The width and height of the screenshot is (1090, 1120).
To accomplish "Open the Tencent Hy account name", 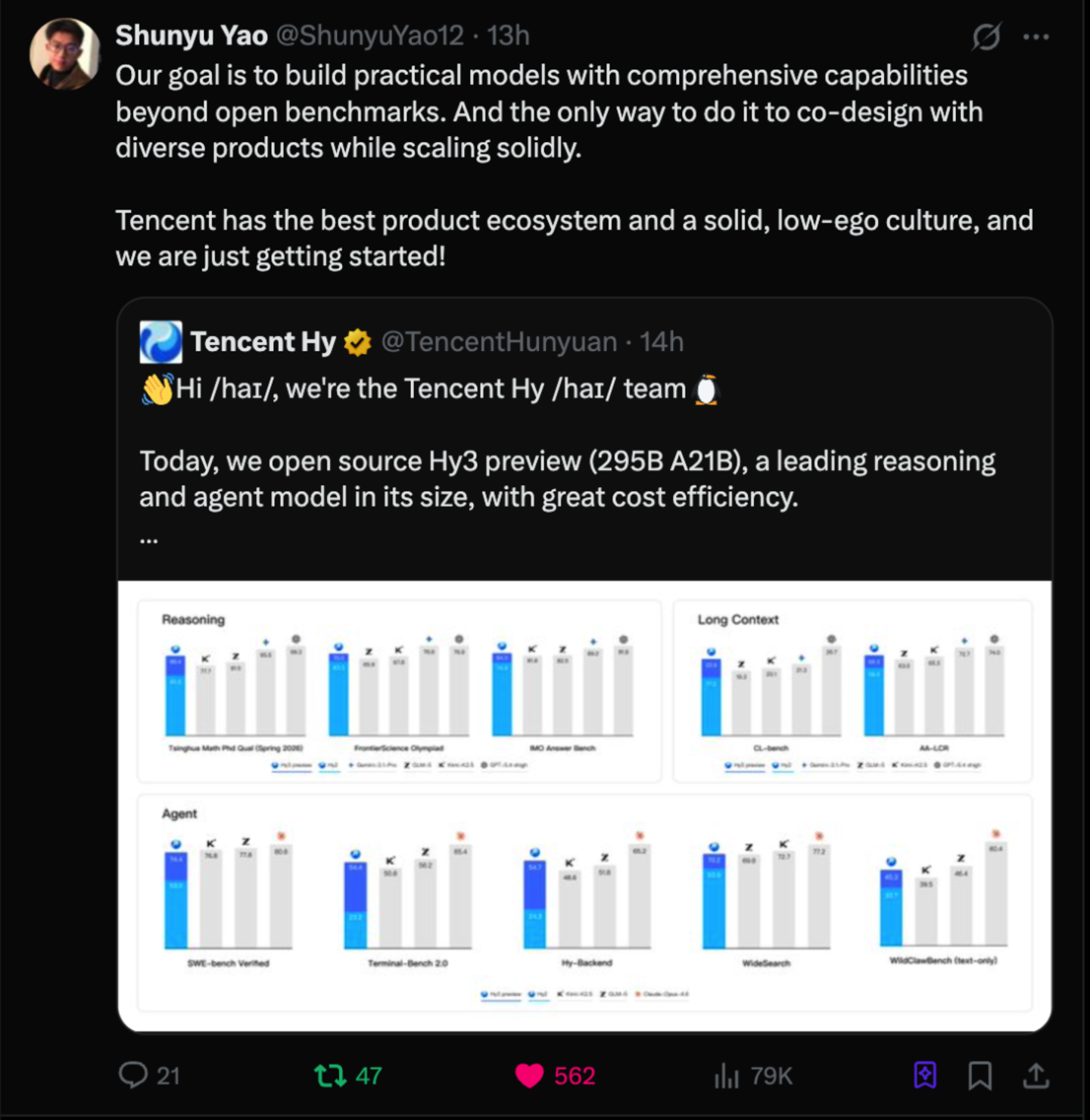I will click(263, 342).
